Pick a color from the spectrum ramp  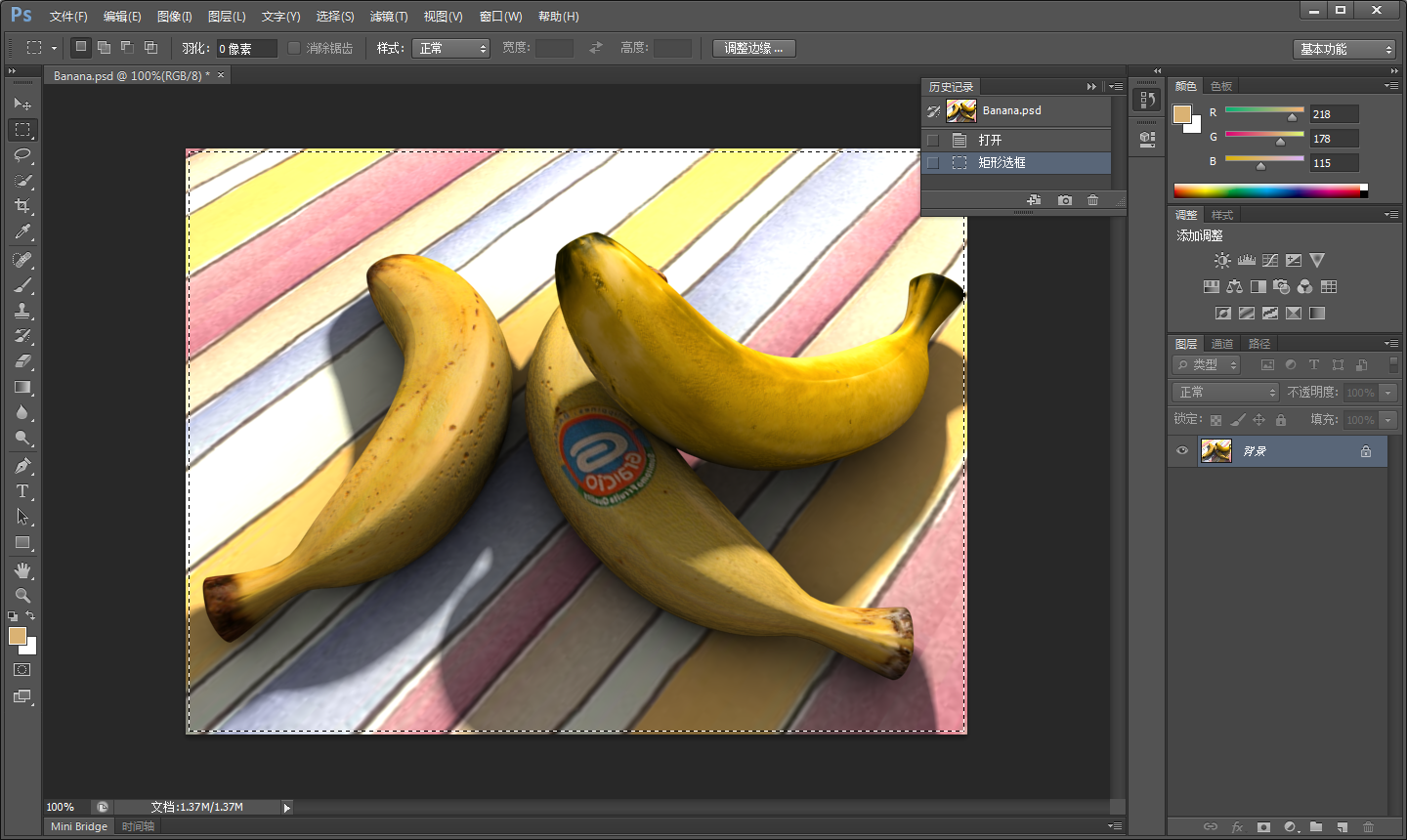click(x=1270, y=190)
